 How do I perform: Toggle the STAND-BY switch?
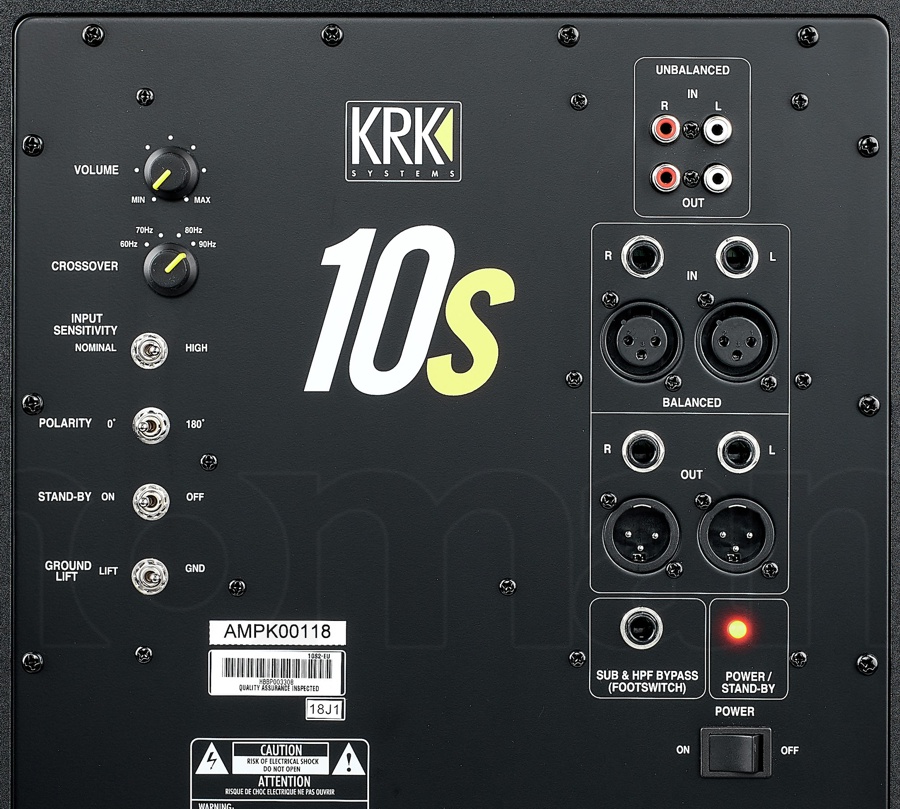pos(151,501)
